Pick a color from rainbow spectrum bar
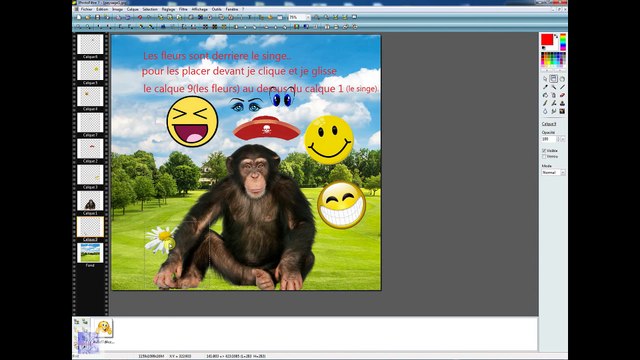 click(x=563, y=42)
